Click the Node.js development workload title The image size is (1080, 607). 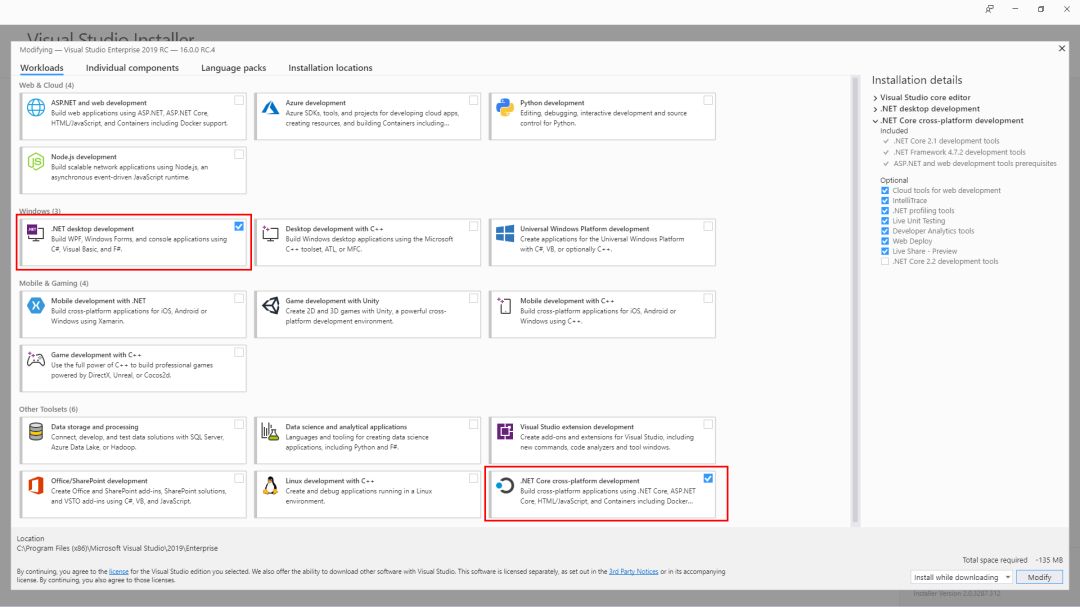pos(83,156)
